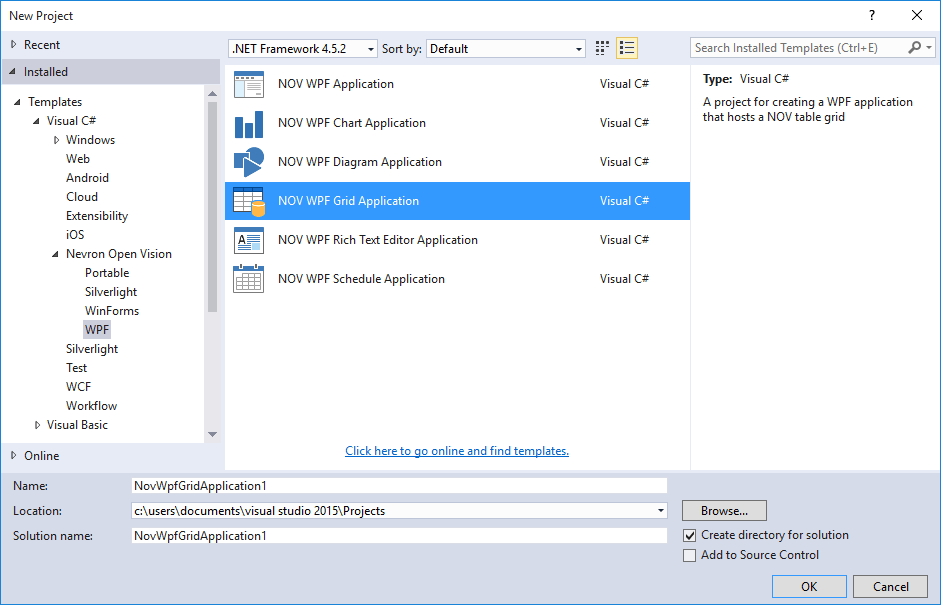
Task: Click the NOV WPF Grid Application icon
Action: click(248, 201)
